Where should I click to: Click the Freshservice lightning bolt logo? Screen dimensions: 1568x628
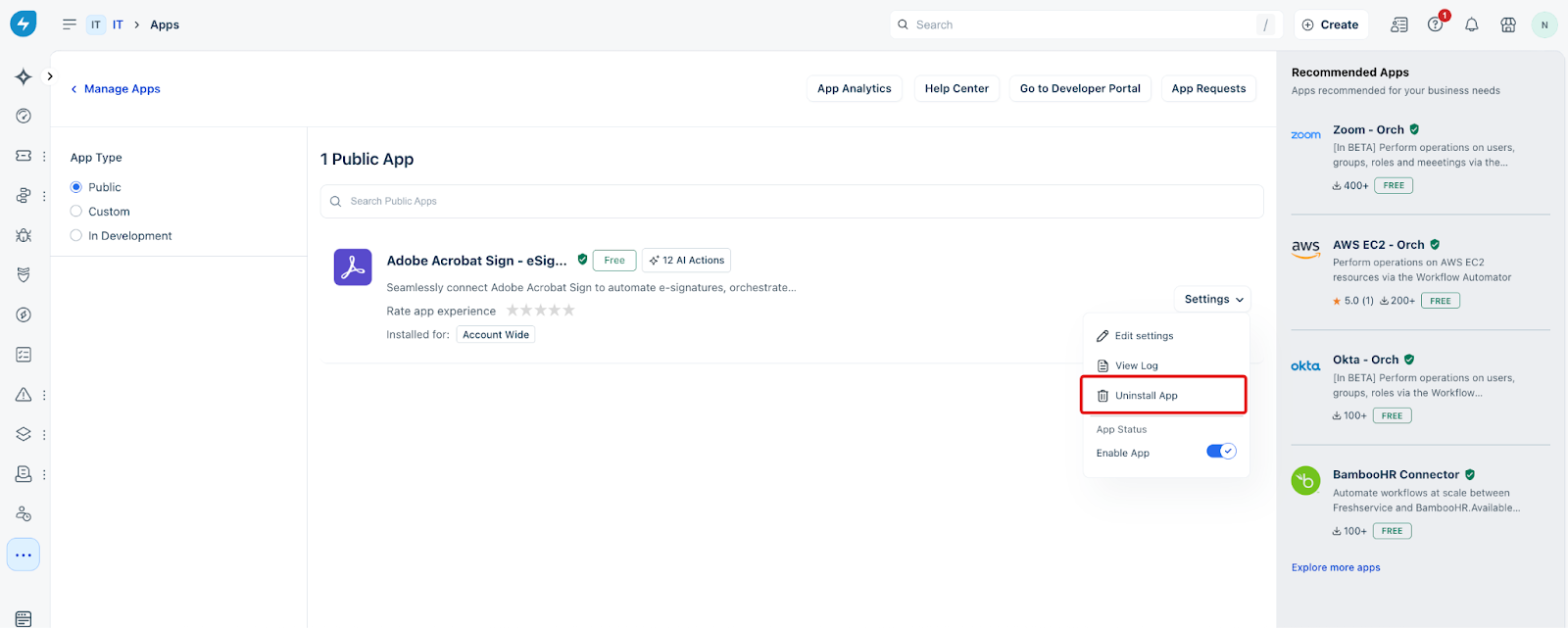click(24, 24)
